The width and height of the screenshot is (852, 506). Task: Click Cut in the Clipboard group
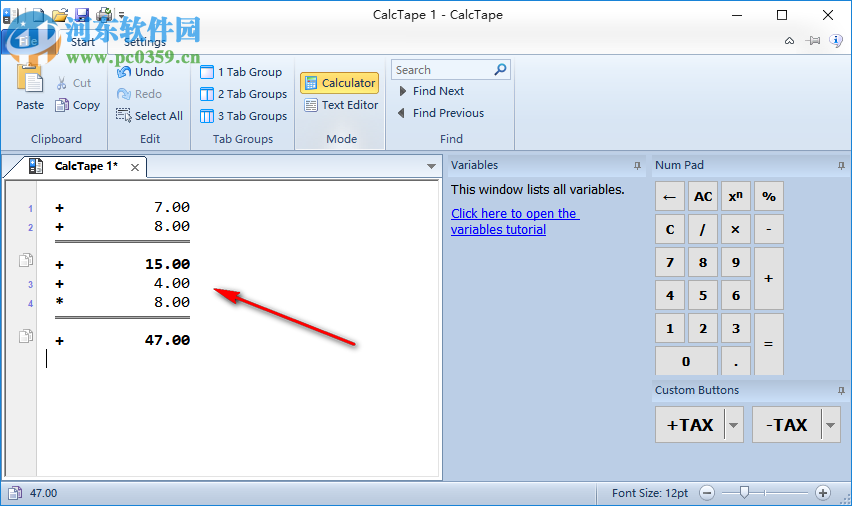coord(73,83)
